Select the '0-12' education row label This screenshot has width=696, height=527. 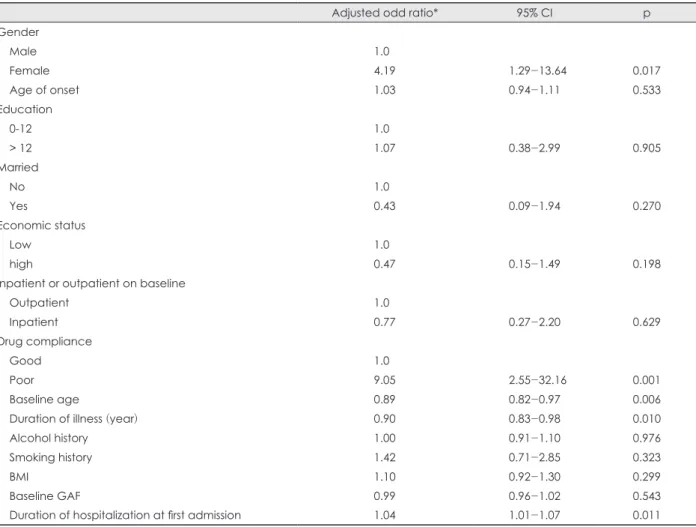pyautogui.click(x=20, y=129)
